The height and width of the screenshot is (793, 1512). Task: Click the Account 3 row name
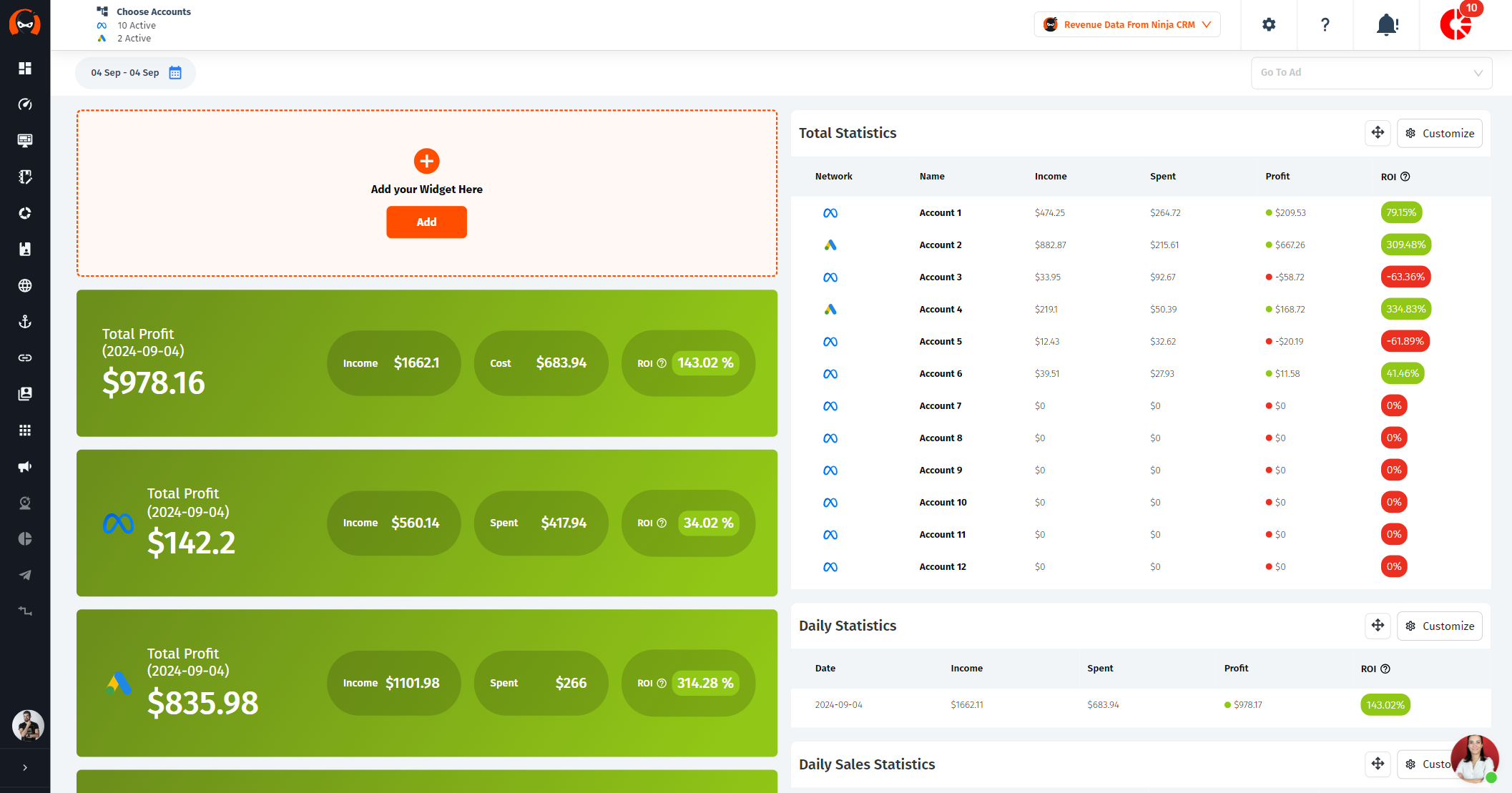[x=940, y=277]
